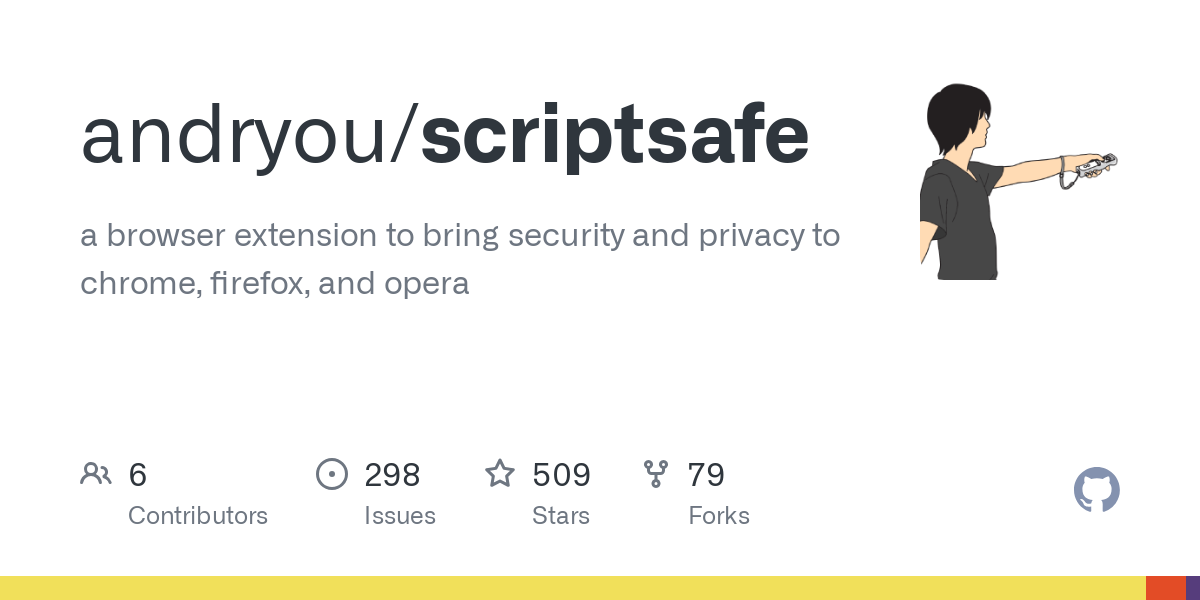Viewport: 1200px width, 600px height.
Task: Click the issue count 298
Action: 392,475
